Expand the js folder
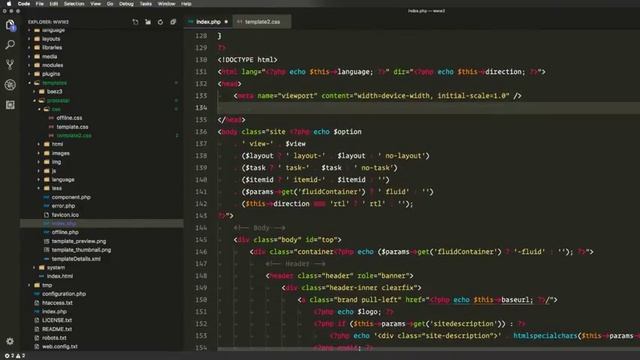 tap(54, 171)
